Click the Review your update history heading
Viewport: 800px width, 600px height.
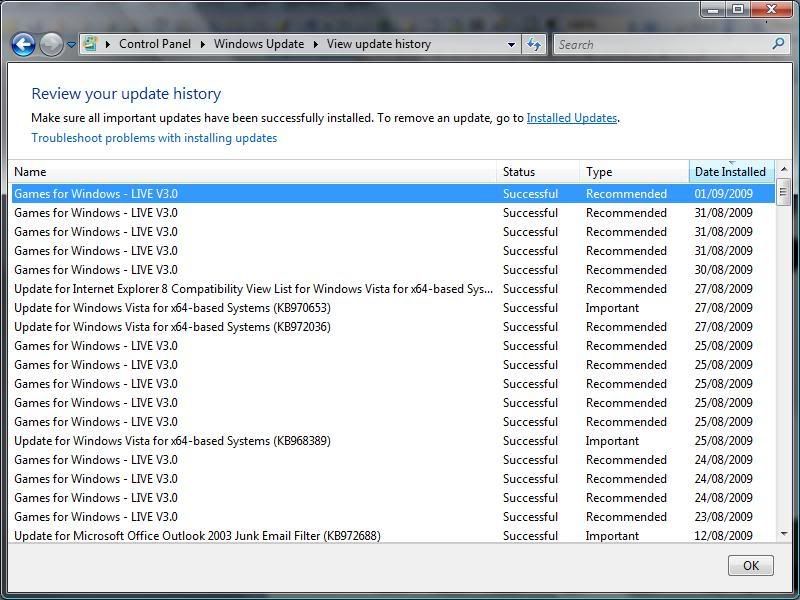(126, 94)
